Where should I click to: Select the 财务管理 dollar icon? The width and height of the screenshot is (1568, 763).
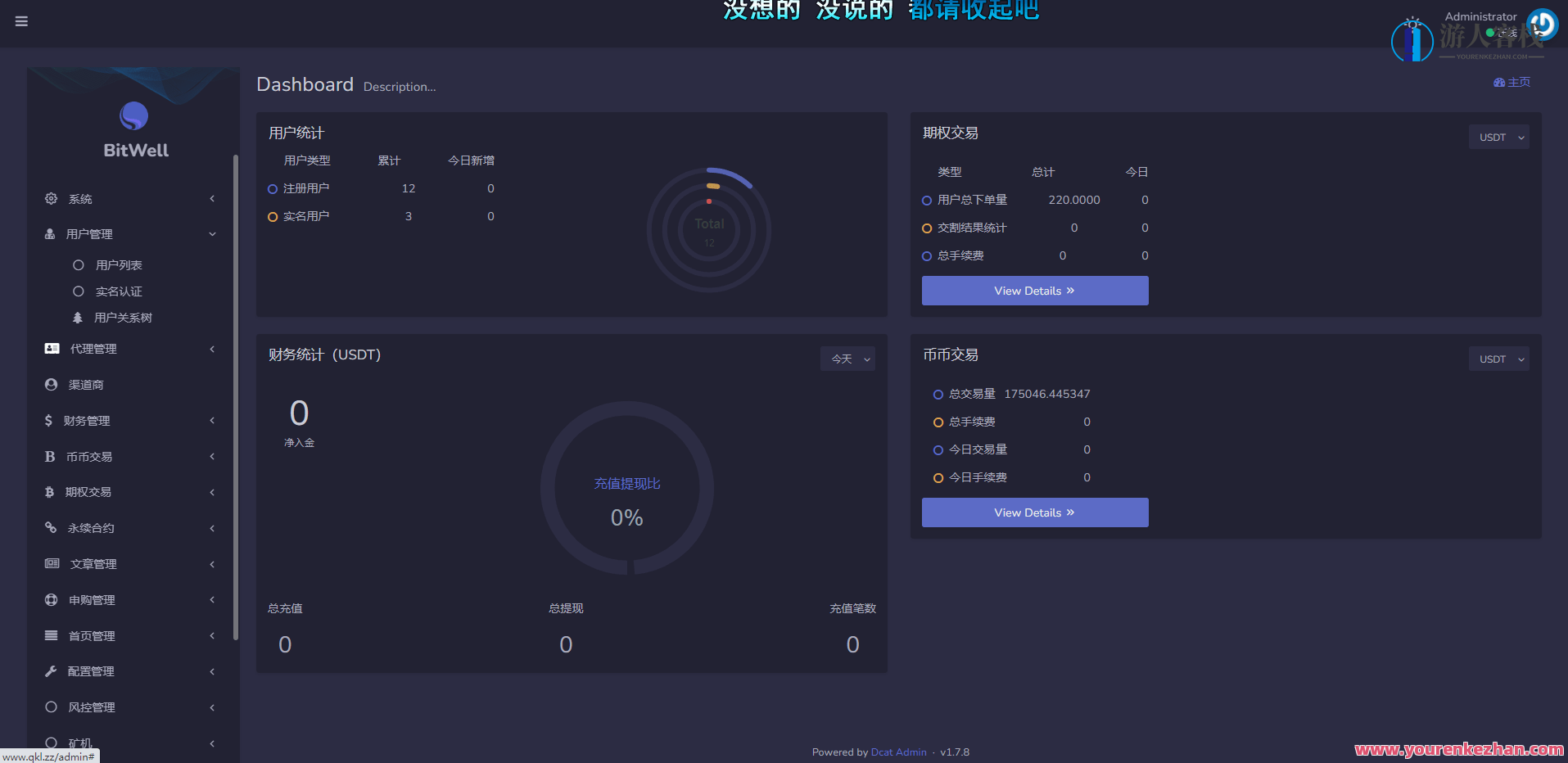point(50,420)
